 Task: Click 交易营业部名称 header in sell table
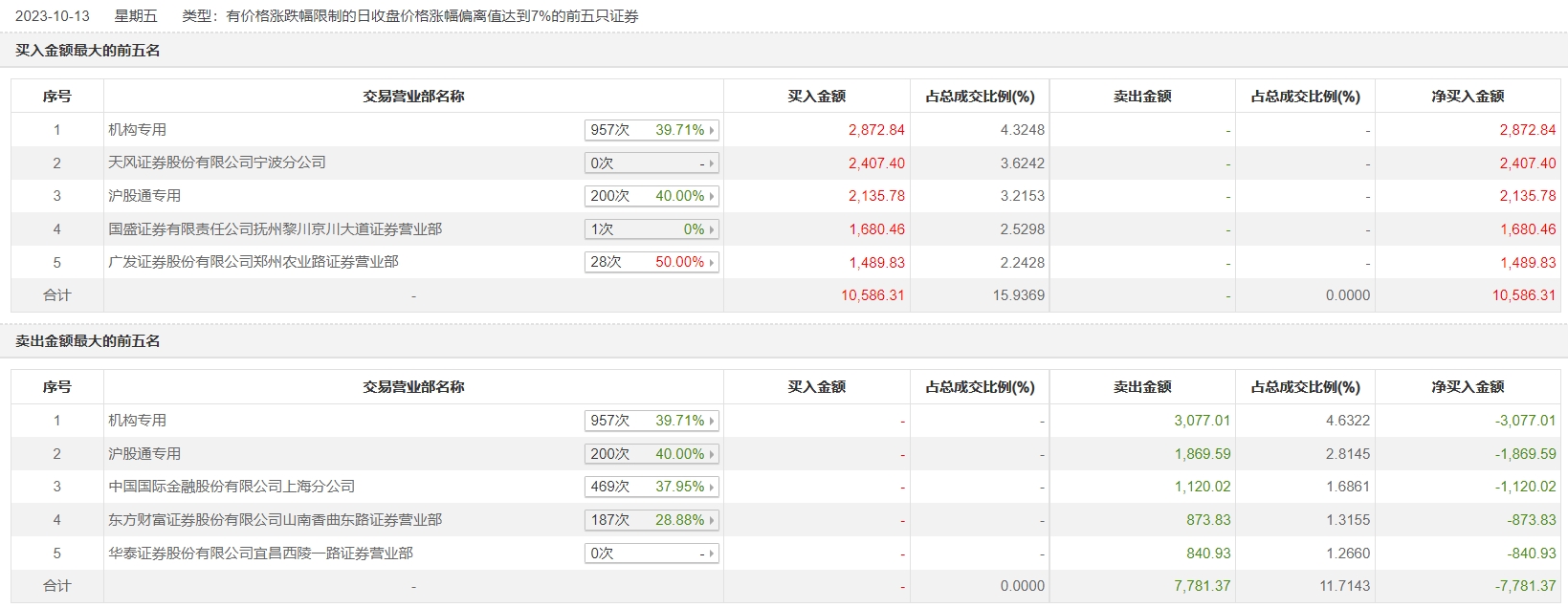tap(413, 387)
